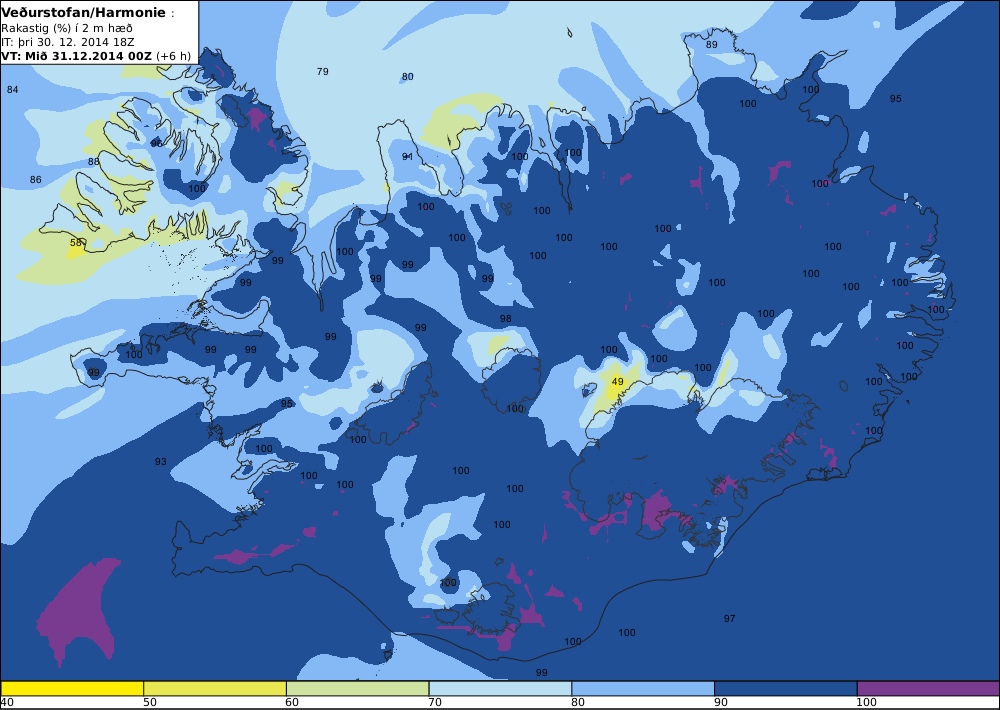
Task: Pick the purple above-100 legend swatch
Action: click(x=928, y=688)
